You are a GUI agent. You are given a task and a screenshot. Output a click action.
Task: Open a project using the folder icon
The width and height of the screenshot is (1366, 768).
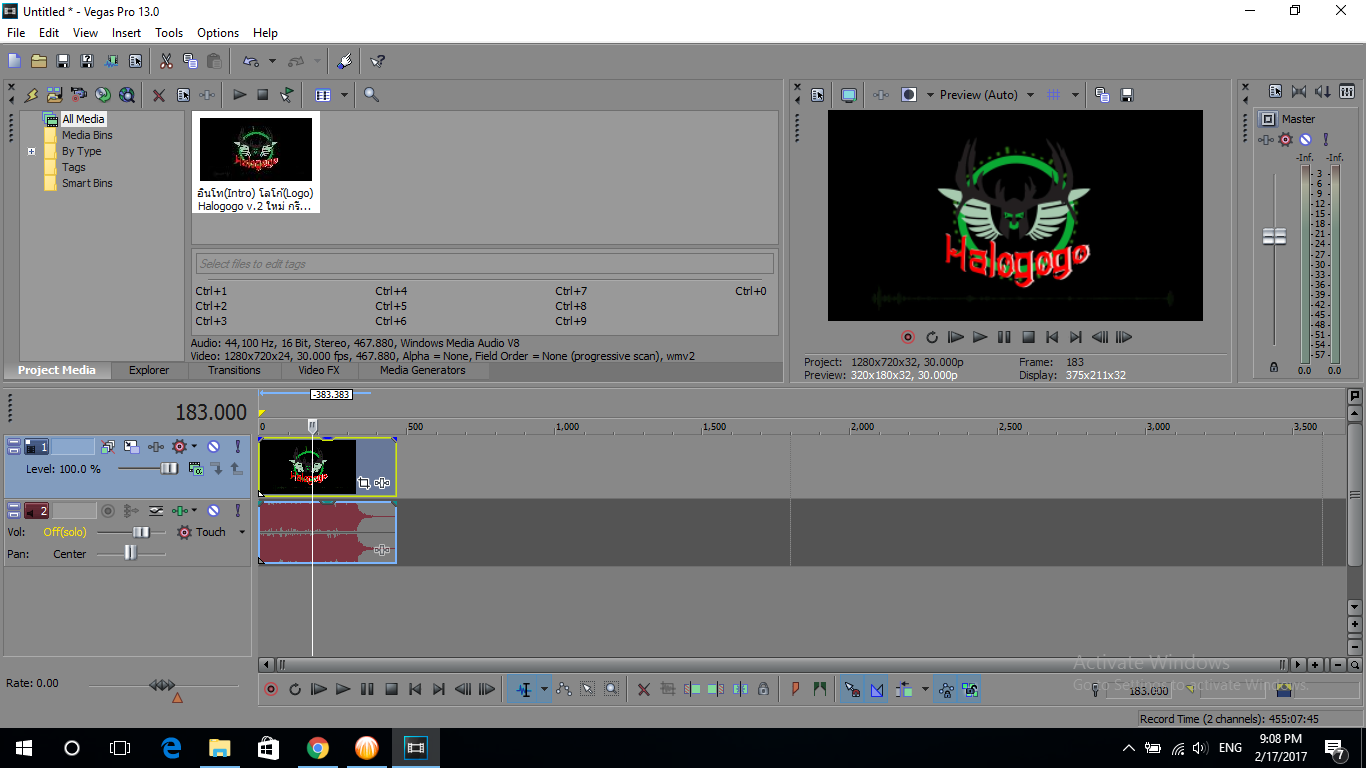[39, 61]
